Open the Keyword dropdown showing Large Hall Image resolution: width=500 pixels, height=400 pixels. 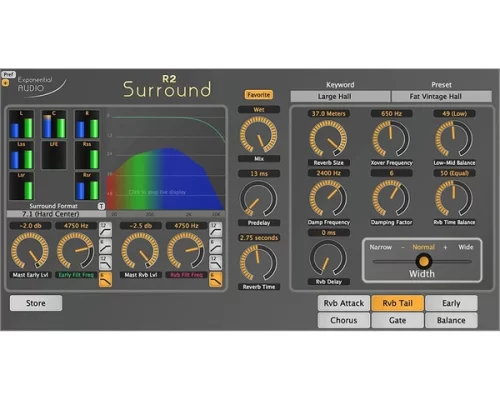[x=340, y=96]
